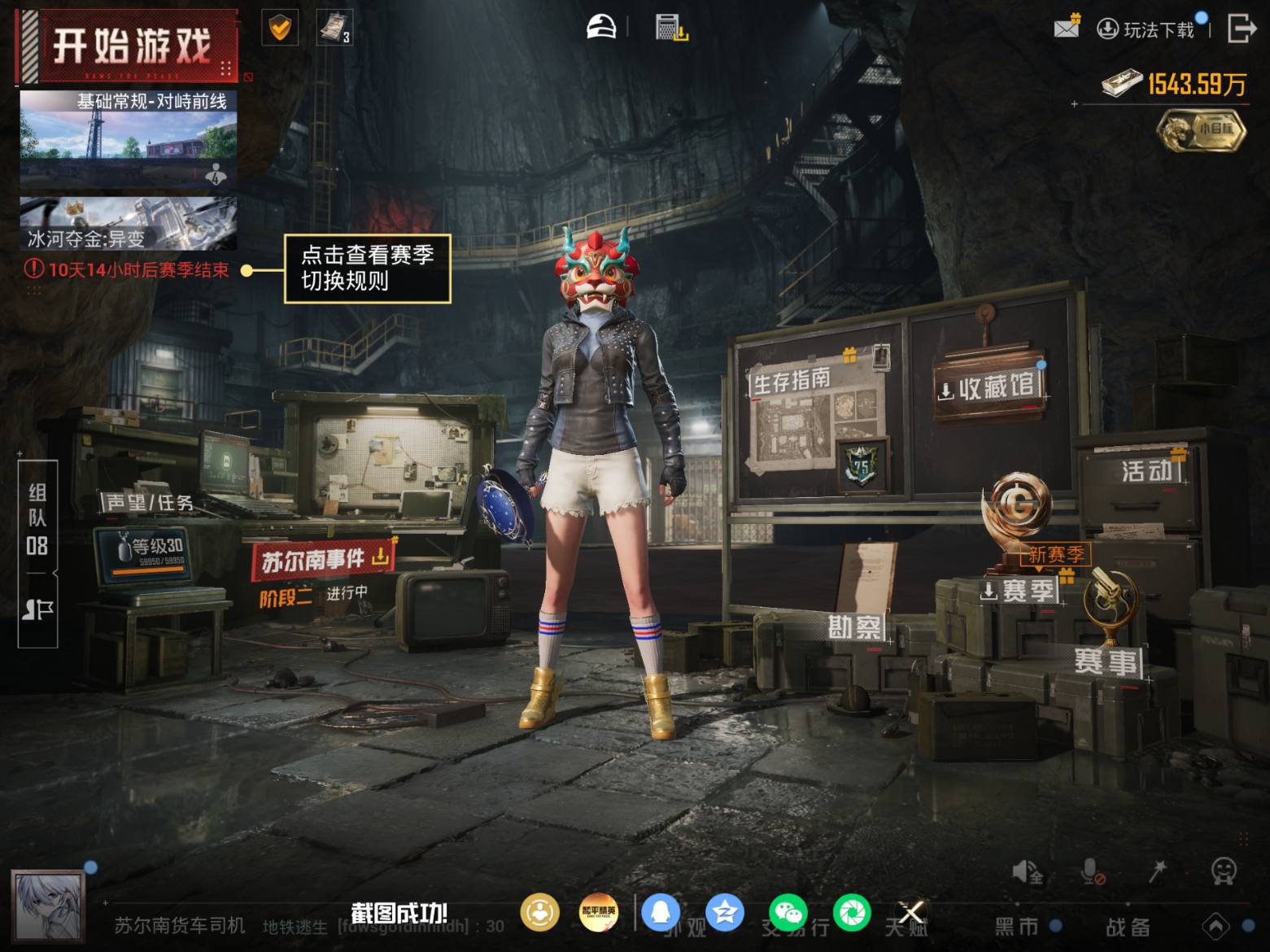Share screenshot to WeChat
Viewport: 1270px width, 952px height.
click(x=788, y=912)
